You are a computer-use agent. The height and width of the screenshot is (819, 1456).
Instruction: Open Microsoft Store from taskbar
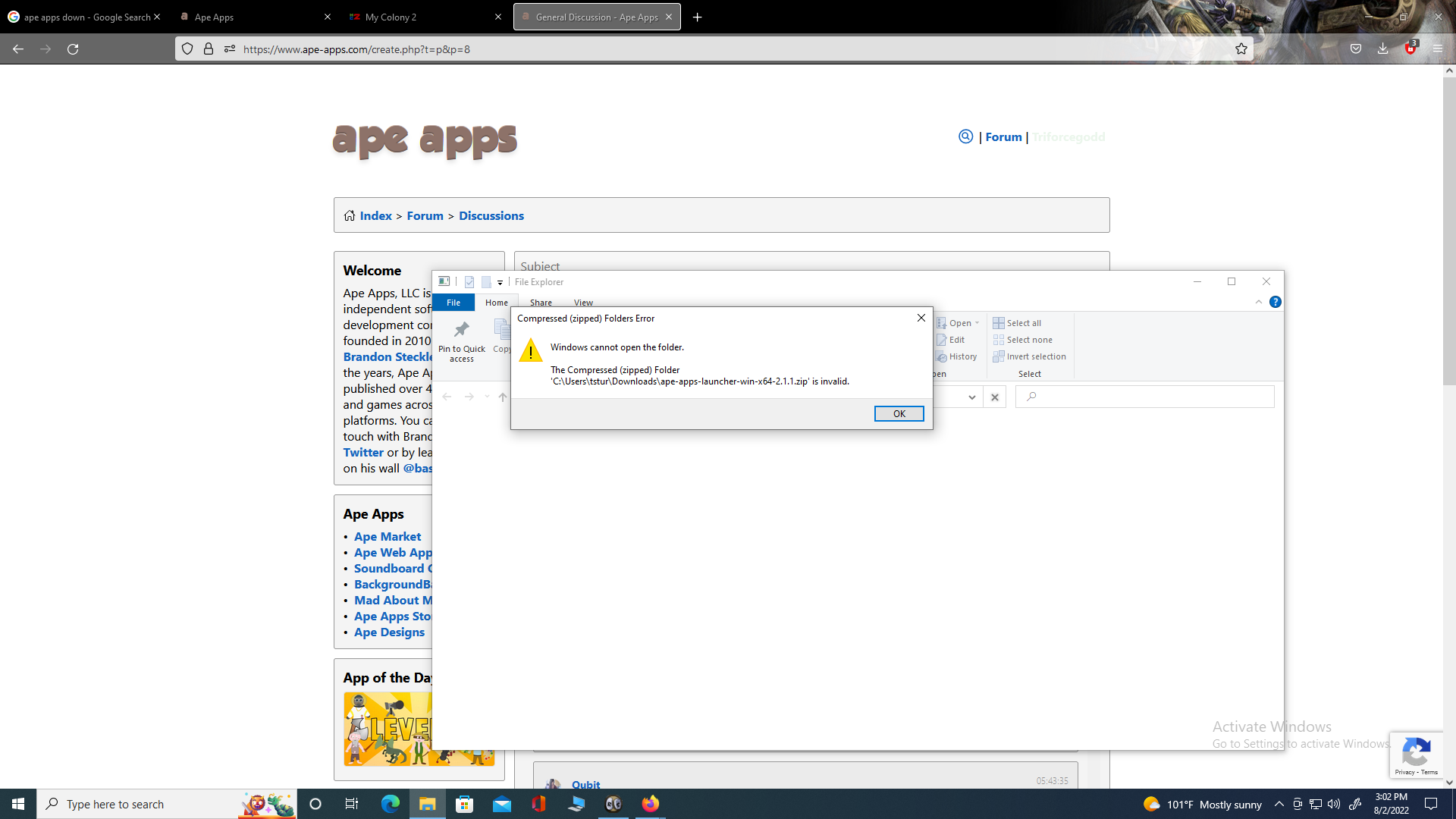coord(464,804)
